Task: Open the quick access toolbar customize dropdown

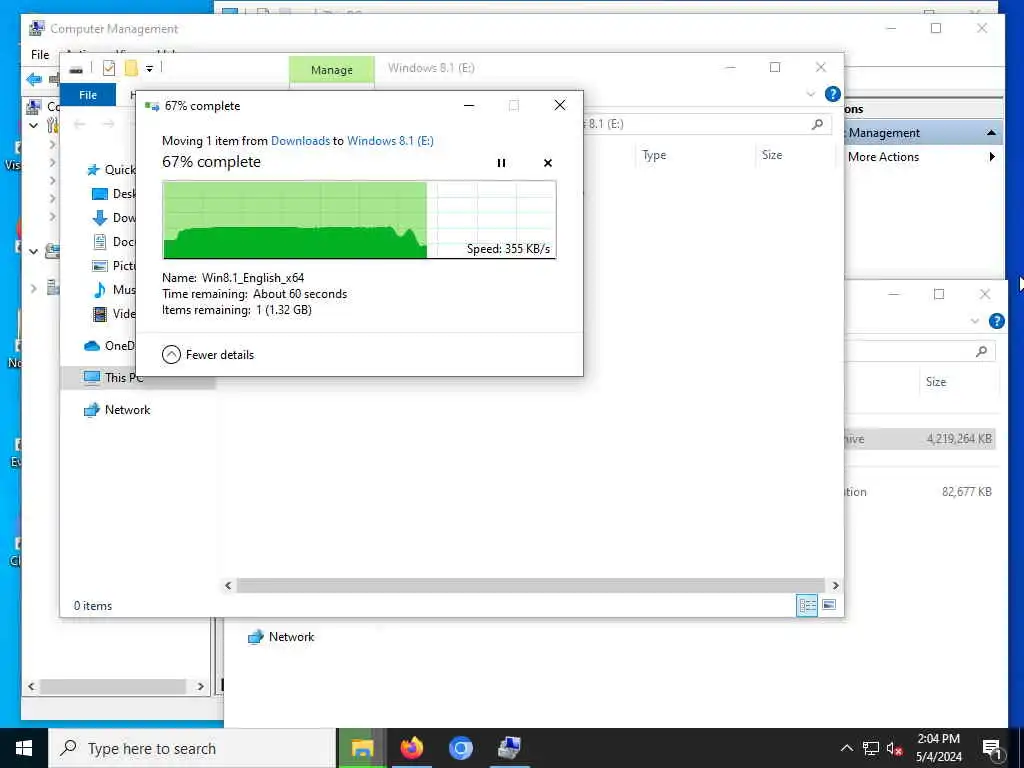Action: pos(150,69)
